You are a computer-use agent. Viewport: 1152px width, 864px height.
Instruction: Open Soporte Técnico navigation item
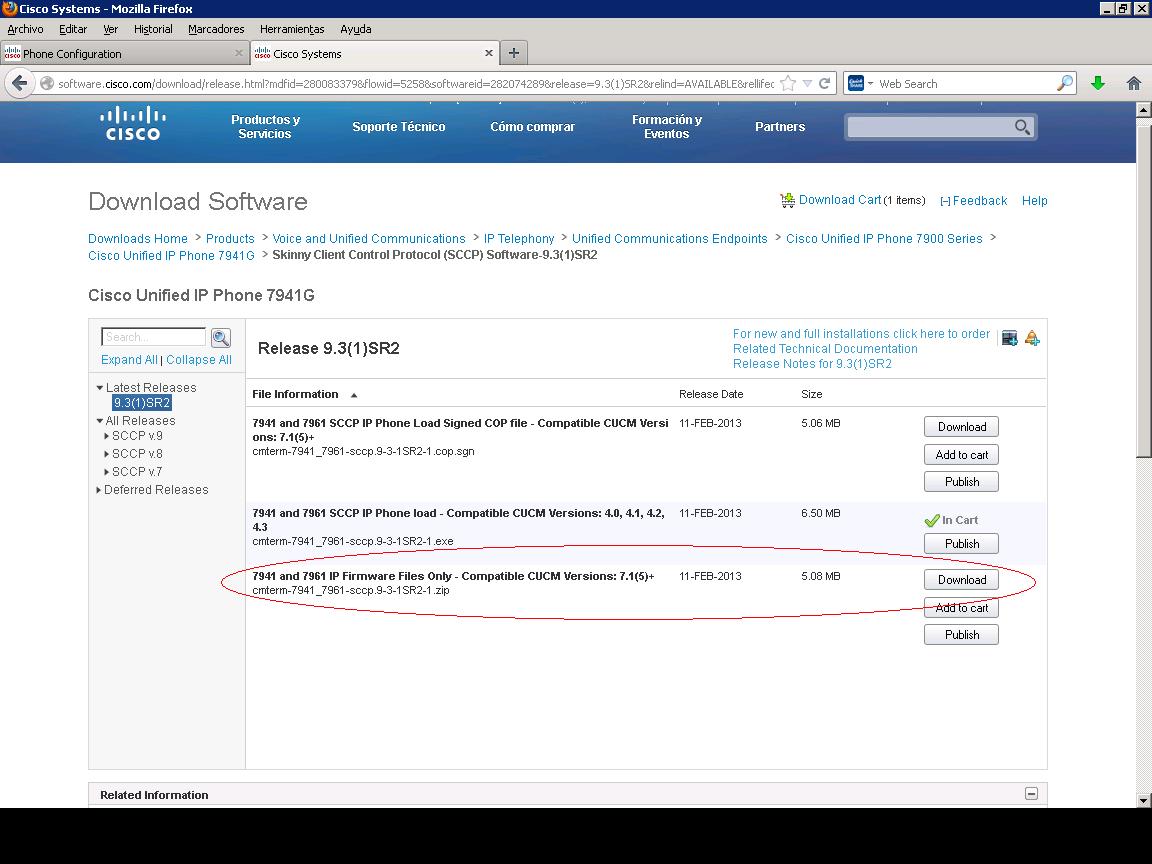click(398, 126)
